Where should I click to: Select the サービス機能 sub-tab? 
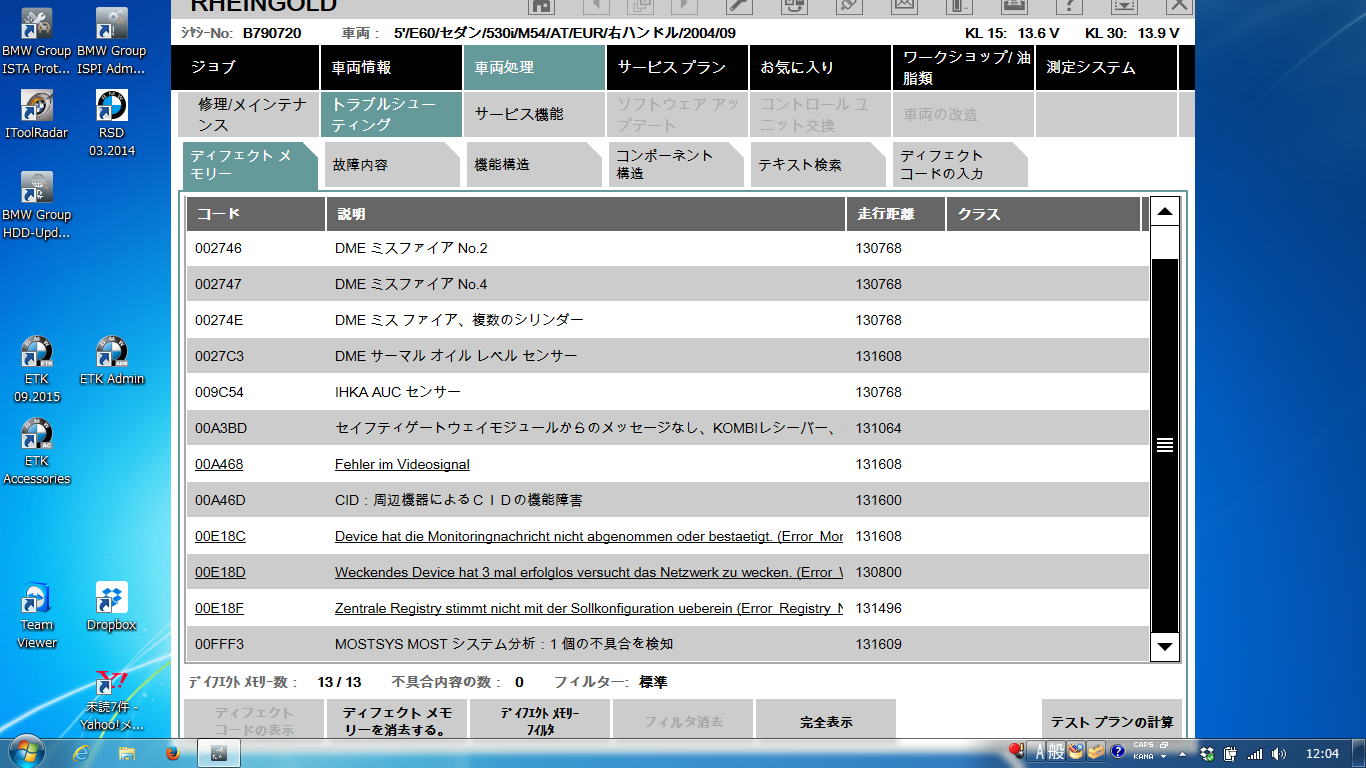(x=534, y=114)
